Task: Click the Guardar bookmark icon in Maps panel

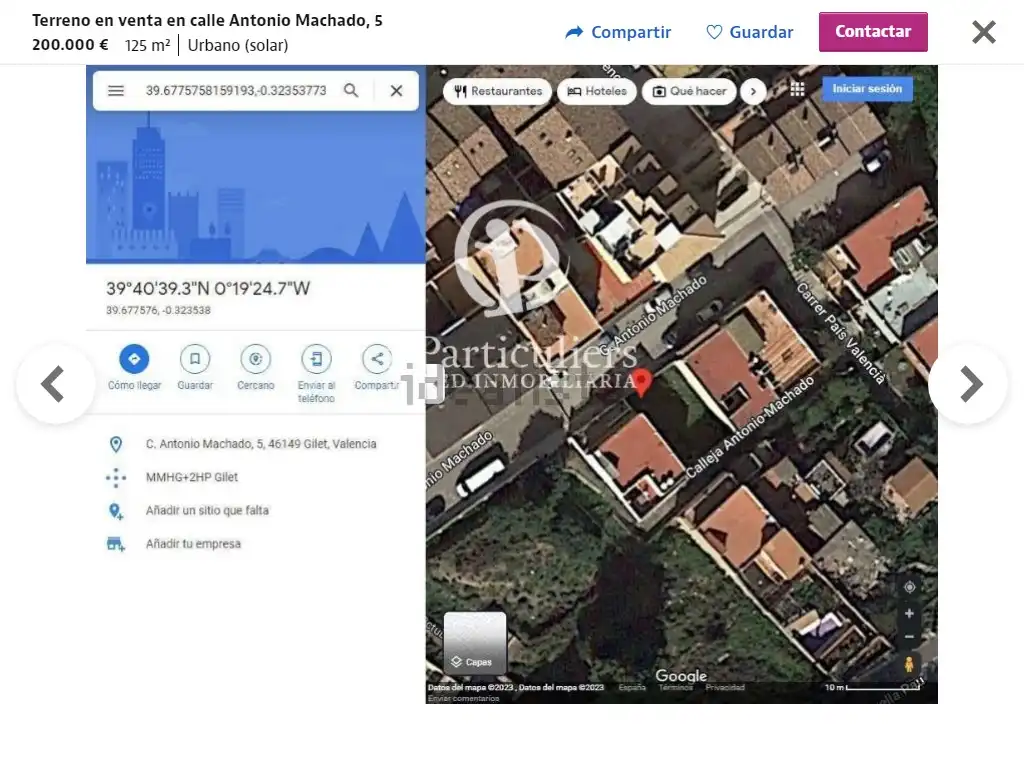Action: coord(195,359)
